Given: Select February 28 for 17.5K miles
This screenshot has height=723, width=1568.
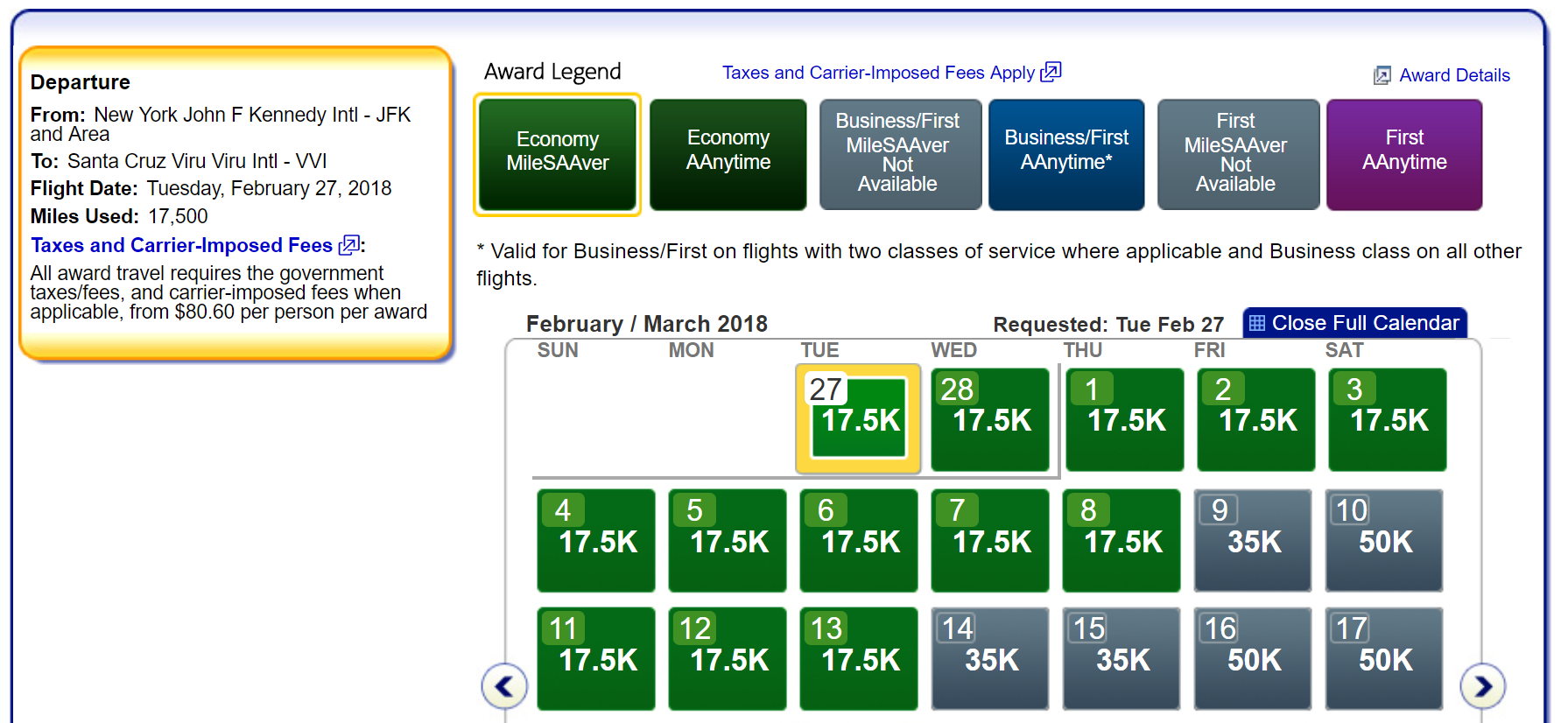Looking at the screenshot, I should point(990,419).
